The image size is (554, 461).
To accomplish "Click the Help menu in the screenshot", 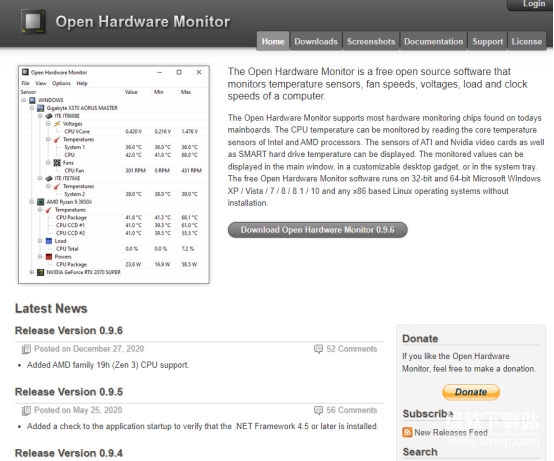I will 82,83.
